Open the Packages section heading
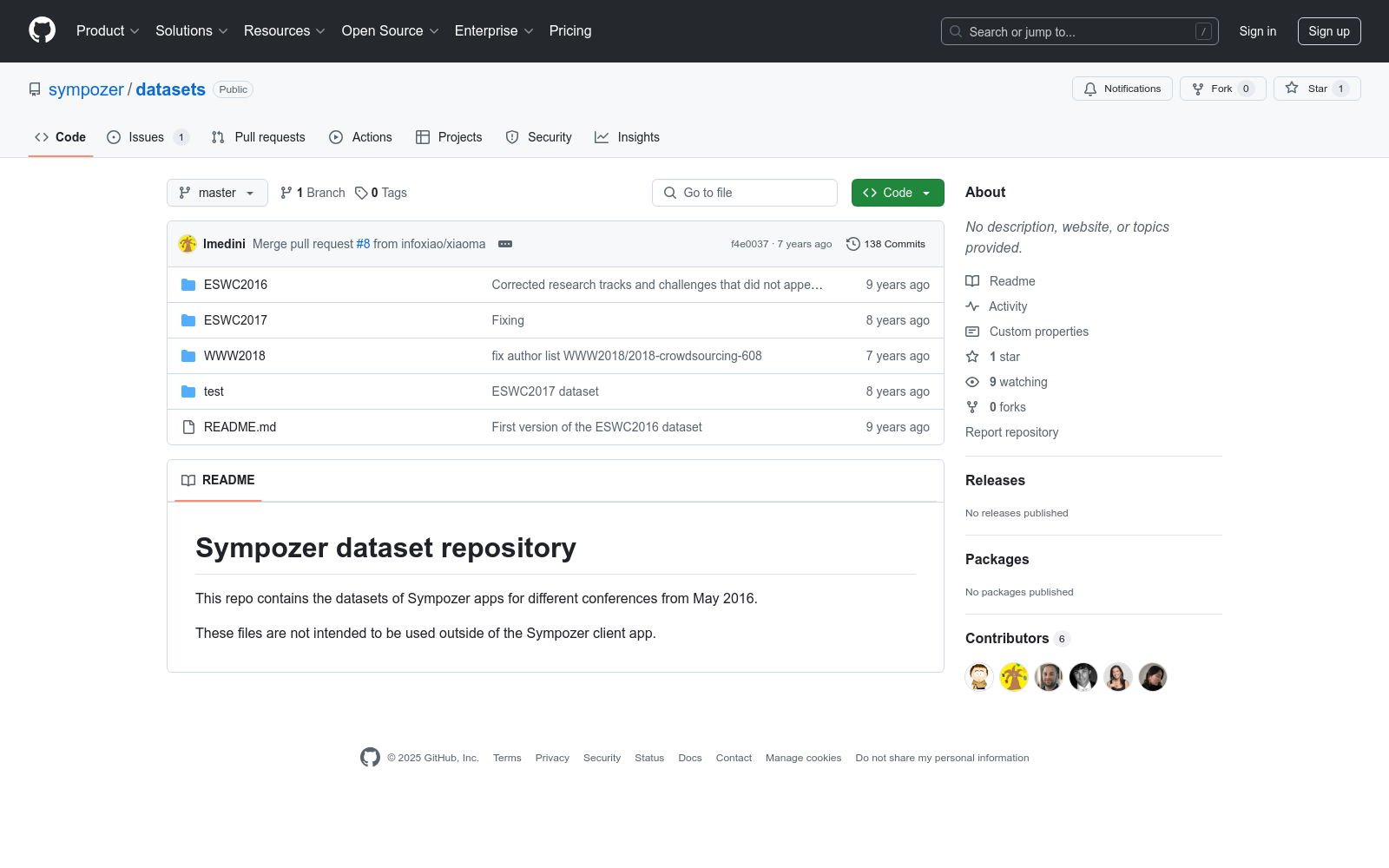 pyautogui.click(x=997, y=560)
